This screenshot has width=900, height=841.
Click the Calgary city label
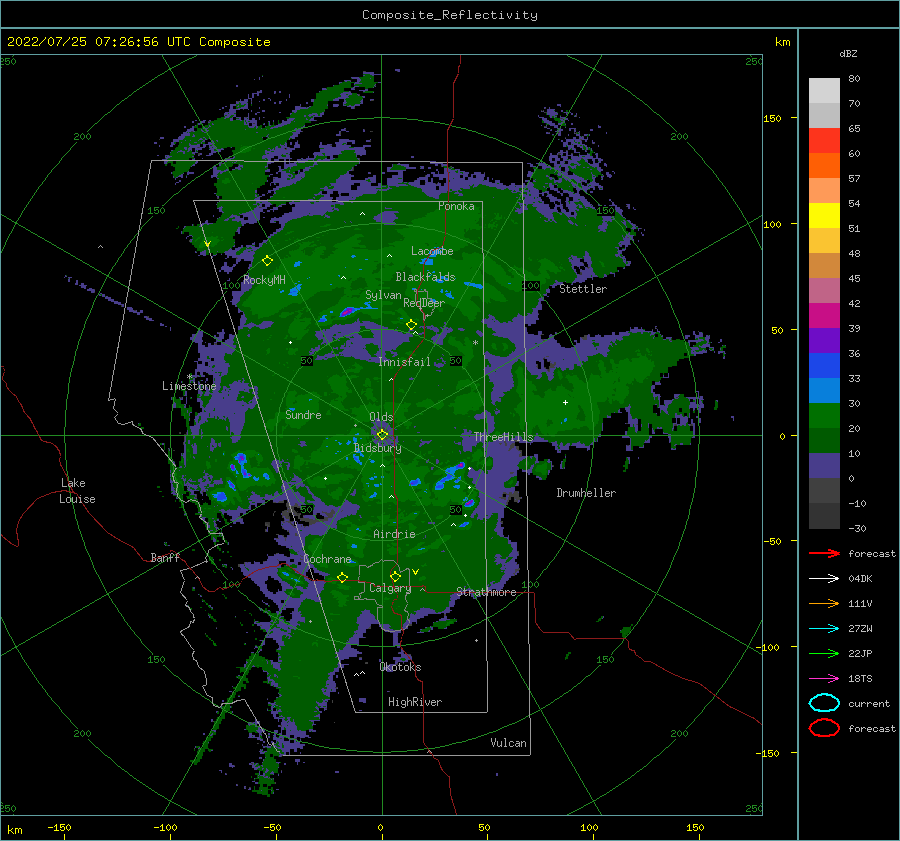click(x=390, y=588)
